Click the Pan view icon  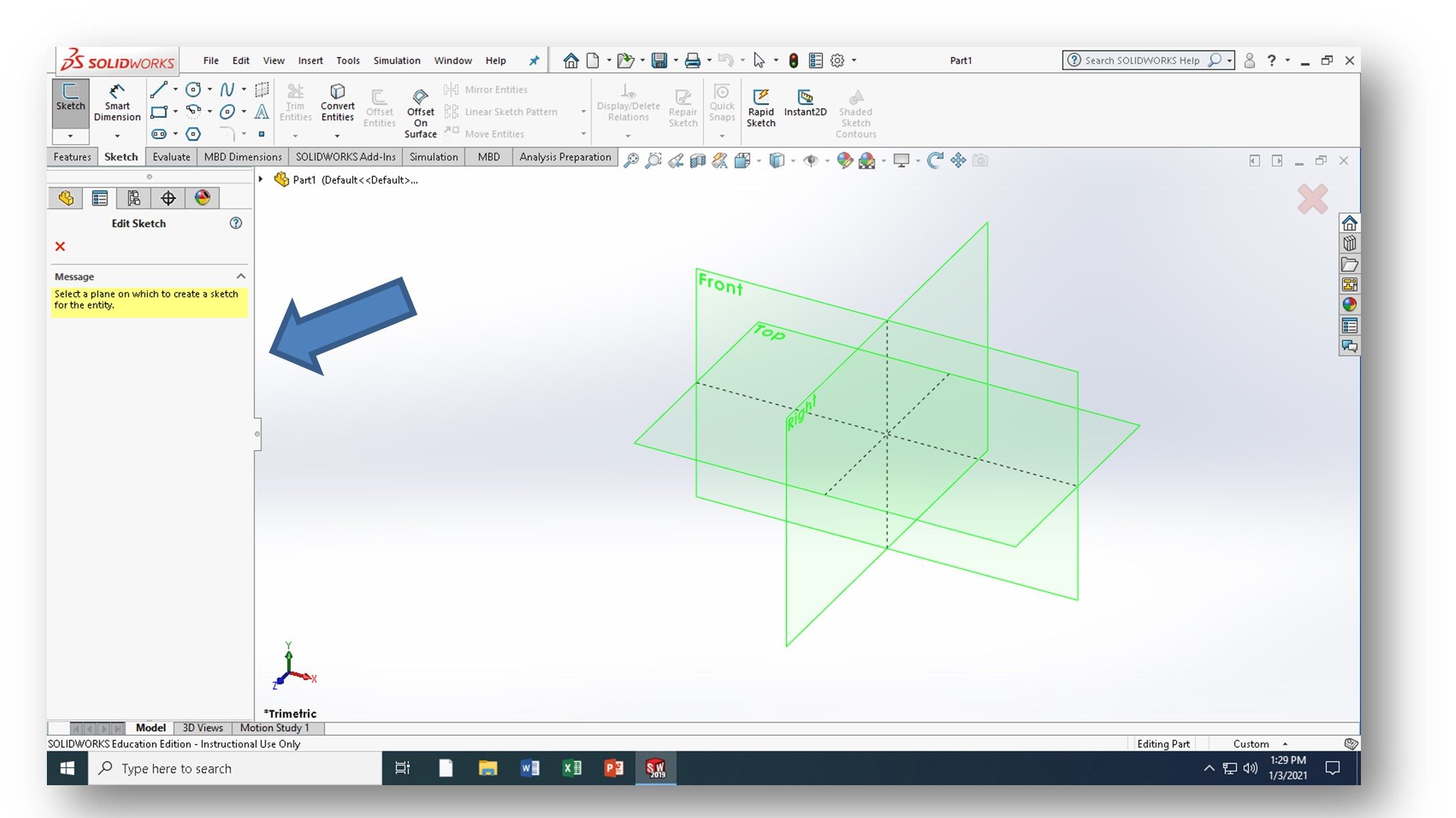(x=958, y=161)
